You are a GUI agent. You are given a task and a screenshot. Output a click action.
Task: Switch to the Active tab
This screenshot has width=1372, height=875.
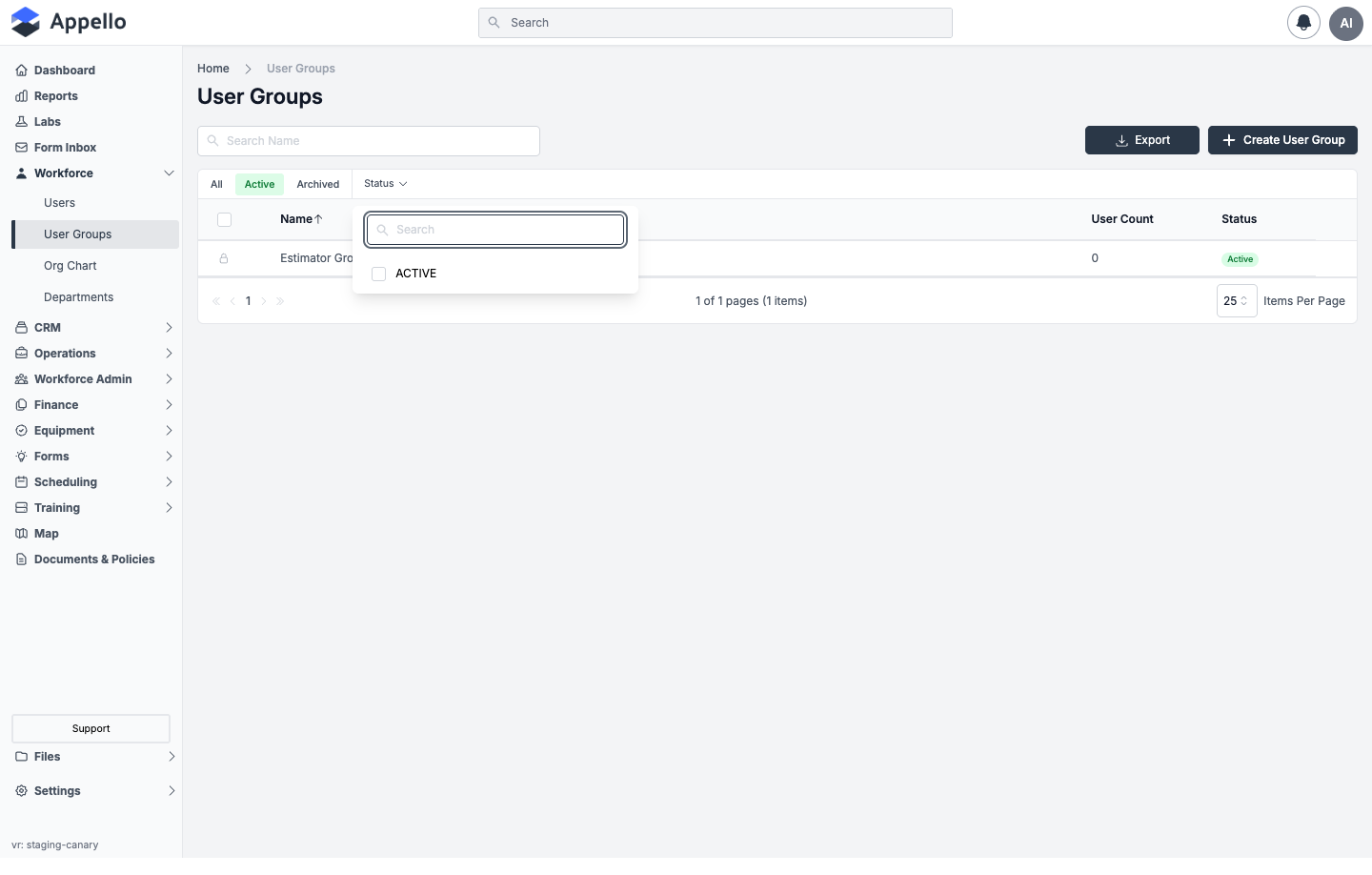[x=259, y=185]
